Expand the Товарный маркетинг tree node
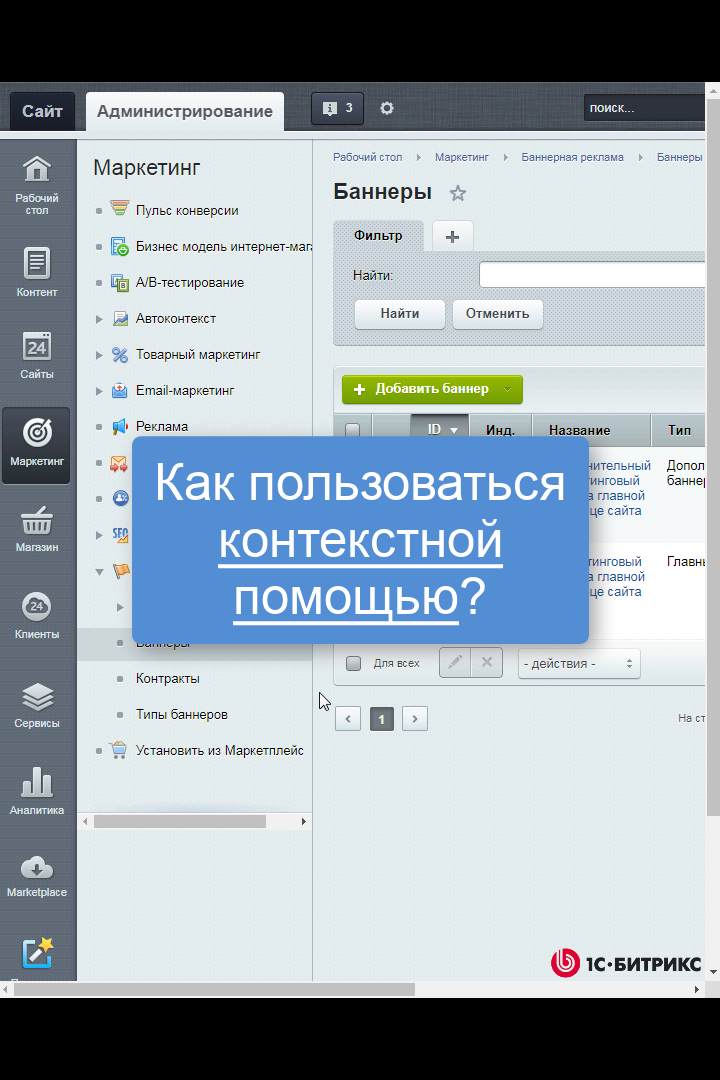Screen dimensions: 720x1080 99,355
